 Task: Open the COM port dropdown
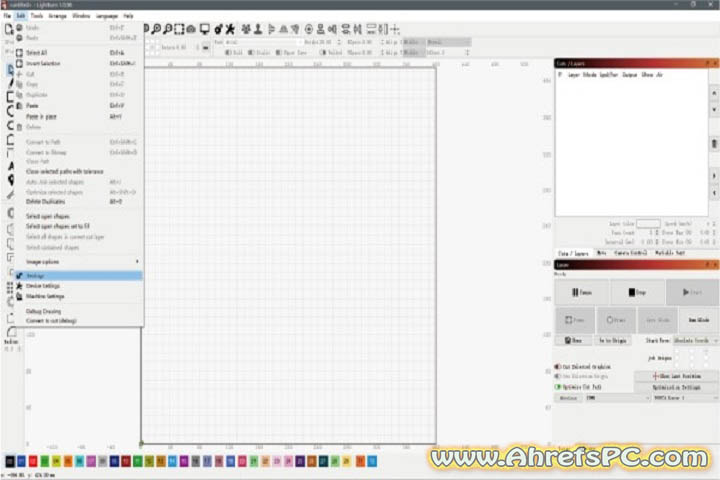tap(618, 398)
